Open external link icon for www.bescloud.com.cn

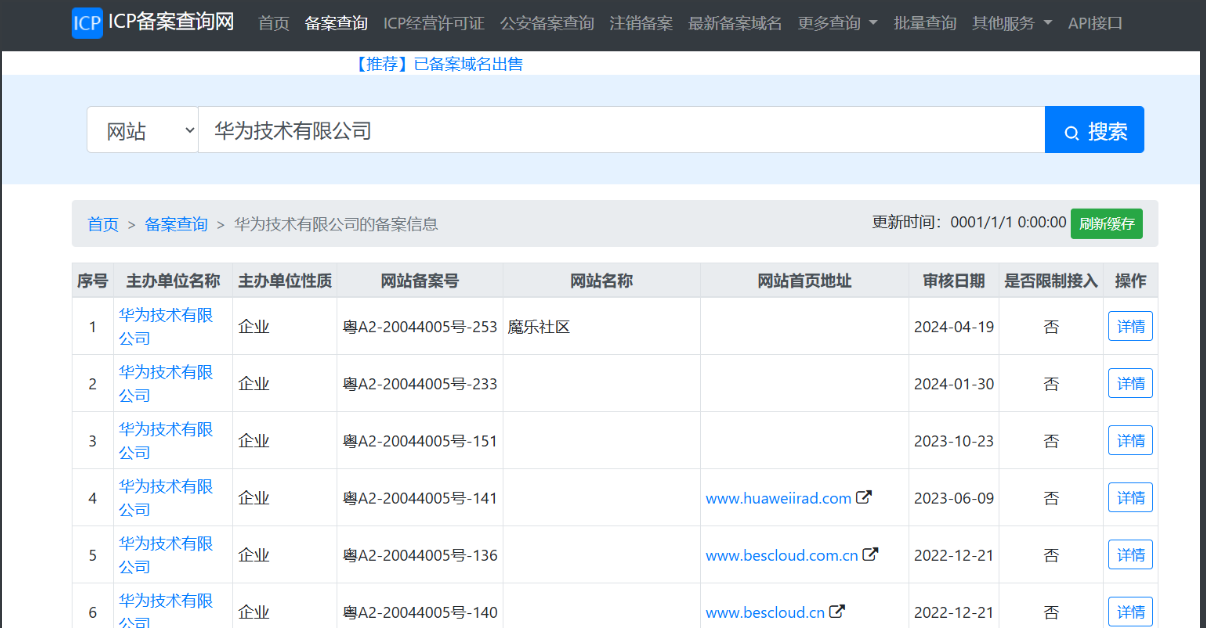tap(871, 554)
